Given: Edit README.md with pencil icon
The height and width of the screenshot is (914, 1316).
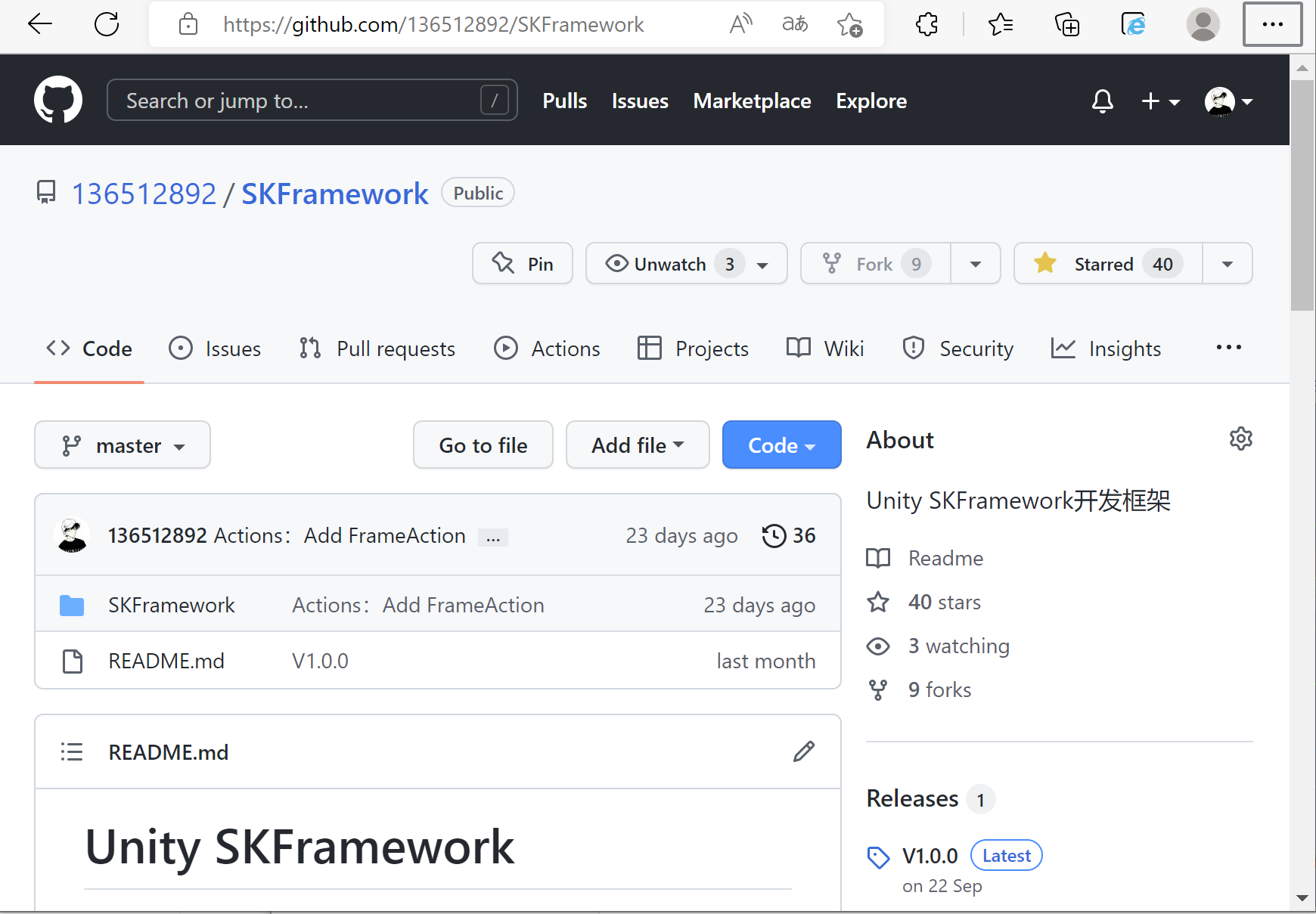Looking at the screenshot, I should coord(804,751).
